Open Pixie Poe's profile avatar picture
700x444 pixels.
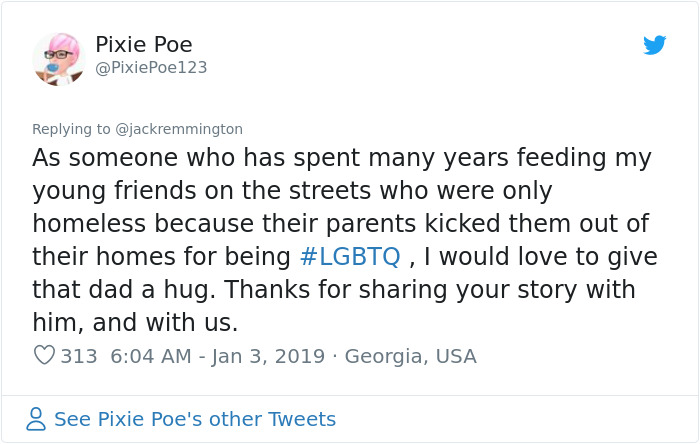58,58
